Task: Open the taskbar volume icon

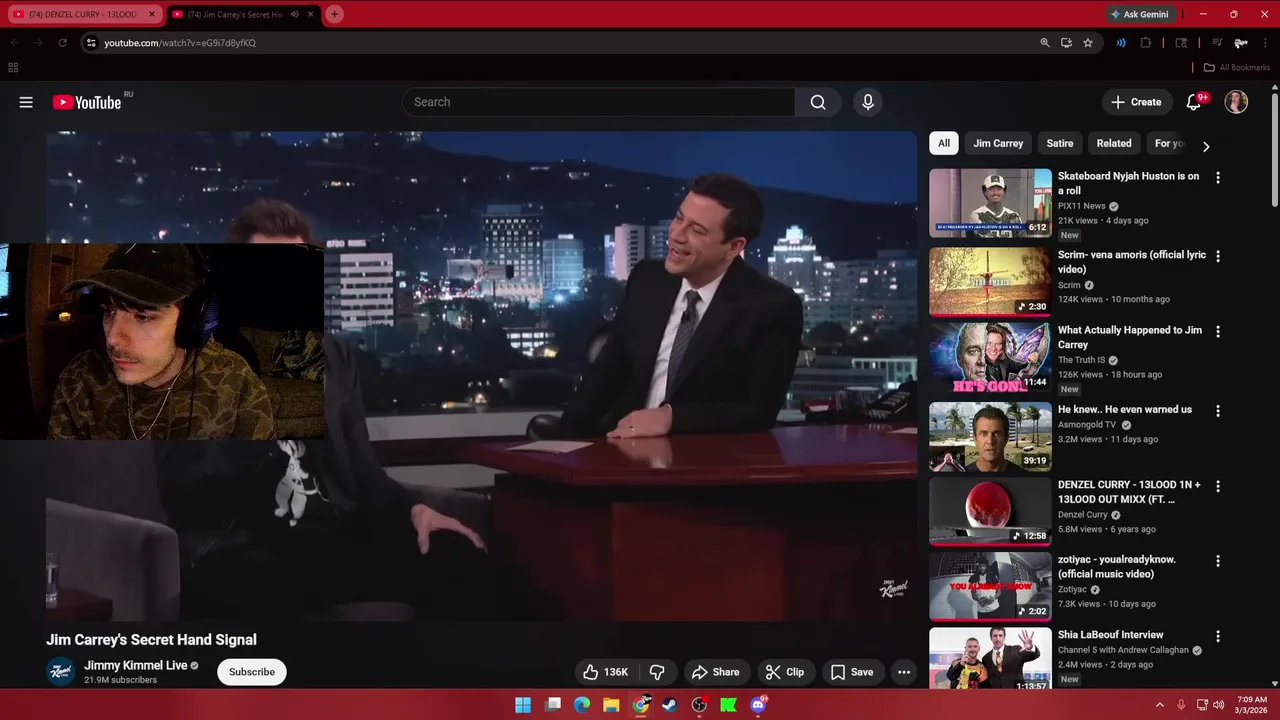Action: point(1218,705)
